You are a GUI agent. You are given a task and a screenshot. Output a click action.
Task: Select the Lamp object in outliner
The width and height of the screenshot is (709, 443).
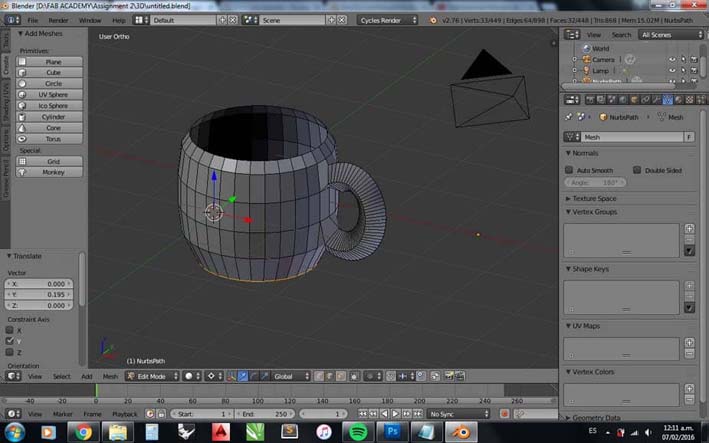[x=600, y=71]
